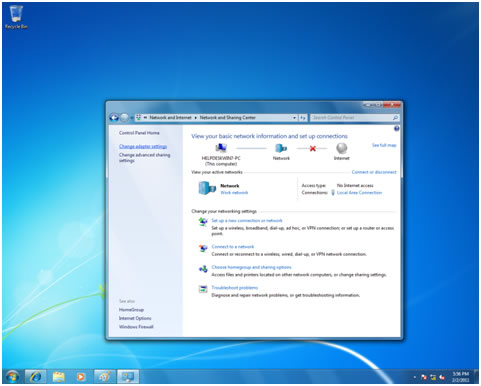Show hidden tray icons arrow
Screen dimensions: 481x386
[x=415, y=377]
